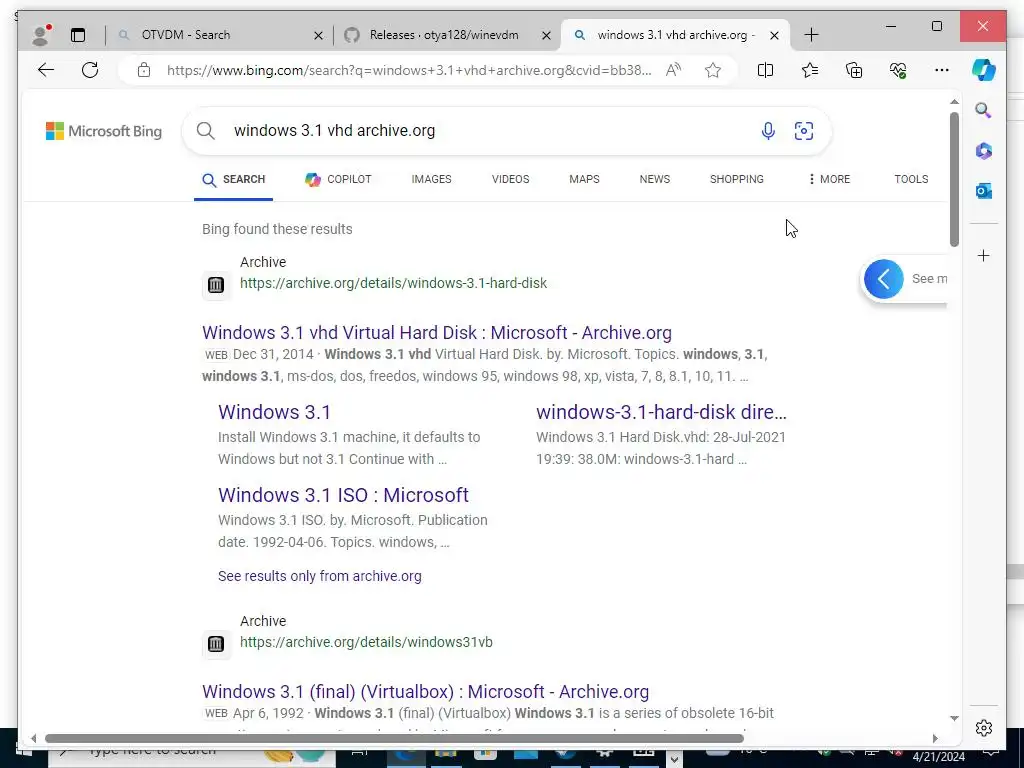Click the 4/21/2024 taskbar date
Image resolution: width=1024 pixels, height=768 pixels.
tap(938, 758)
